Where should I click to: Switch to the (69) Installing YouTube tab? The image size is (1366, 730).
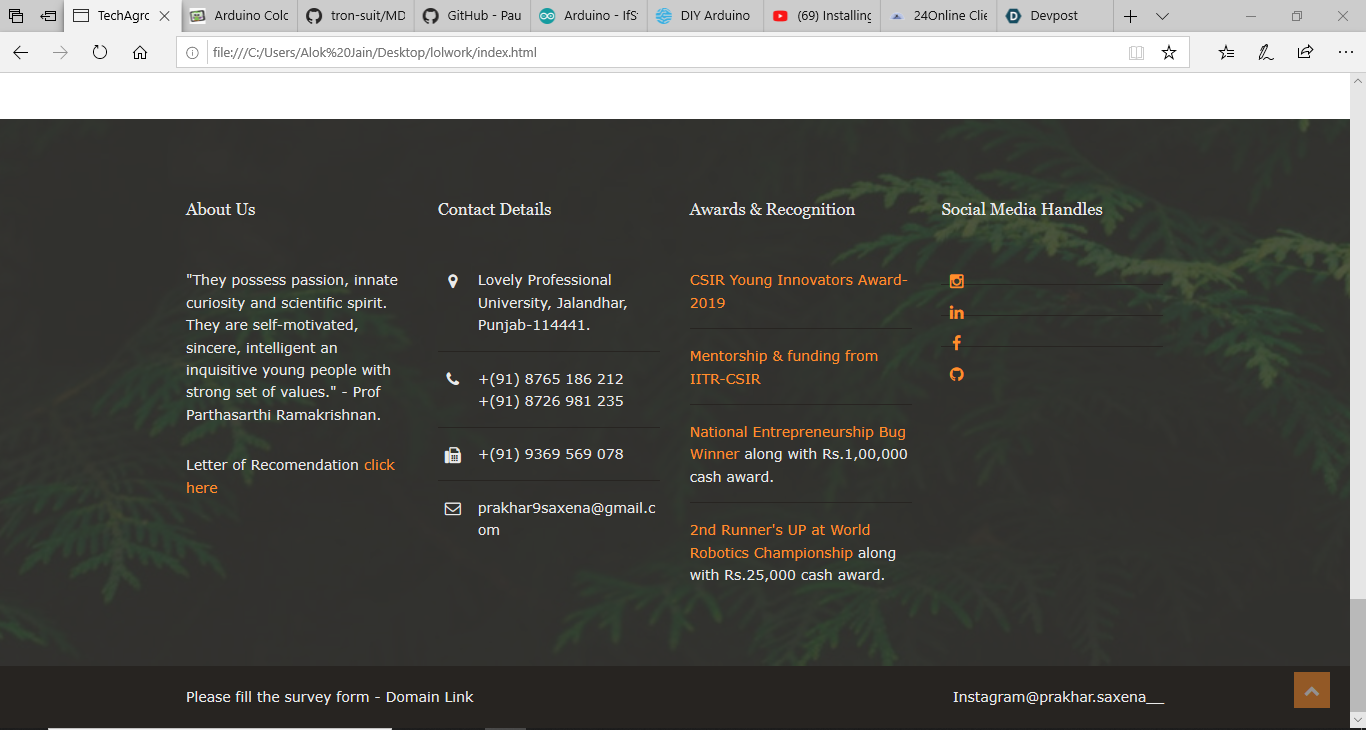coord(822,16)
